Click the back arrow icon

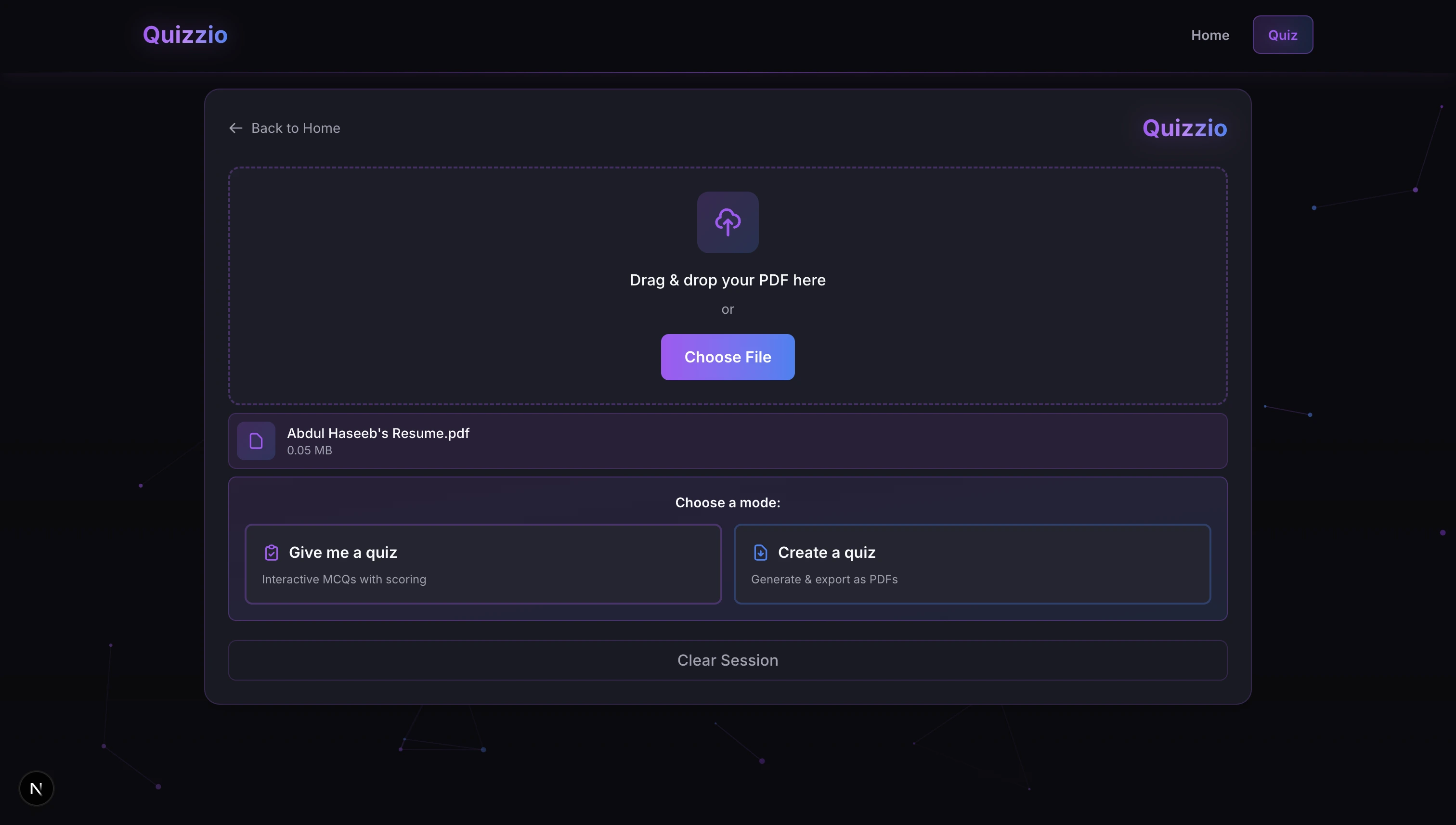point(236,128)
